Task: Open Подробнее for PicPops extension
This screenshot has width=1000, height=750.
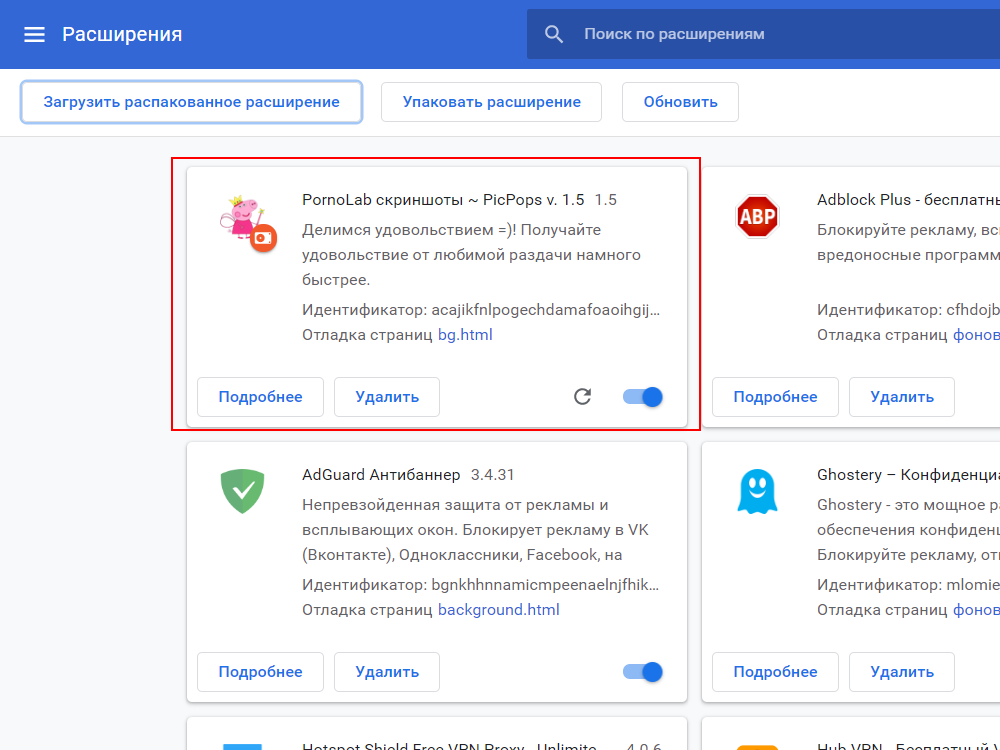Action: (x=260, y=397)
